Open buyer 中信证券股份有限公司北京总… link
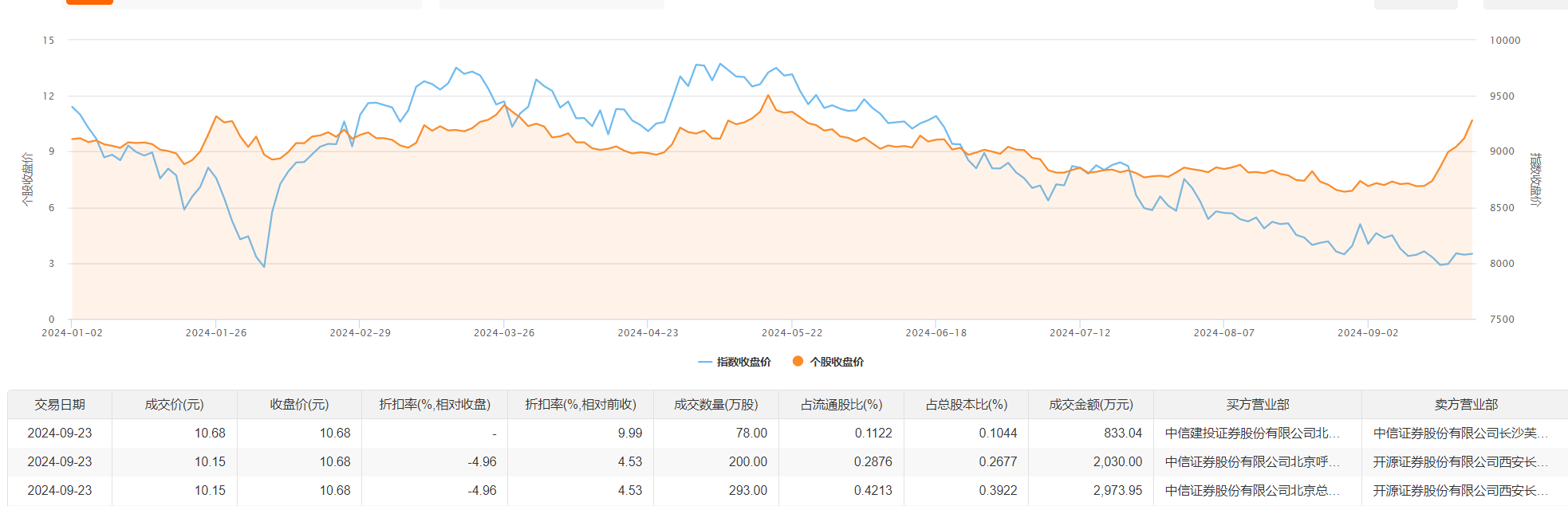 [x=1252, y=491]
